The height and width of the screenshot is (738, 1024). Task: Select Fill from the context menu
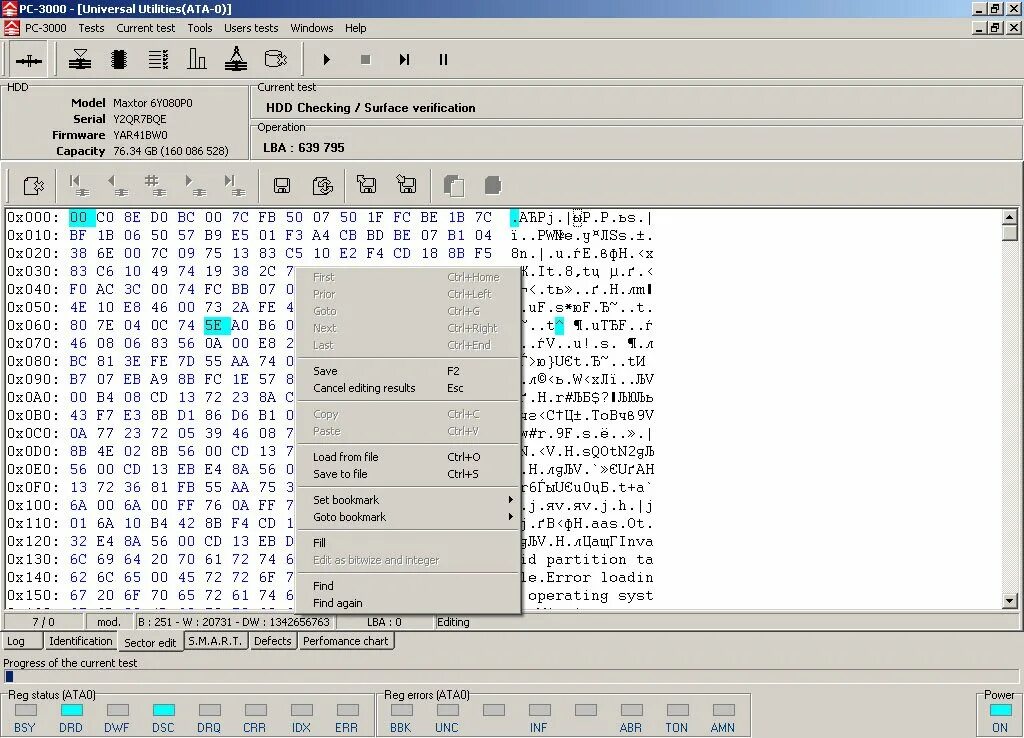click(409, 543)
